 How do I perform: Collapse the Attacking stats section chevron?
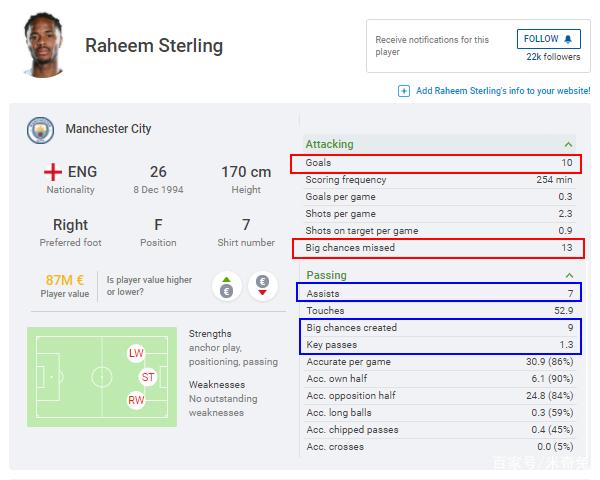[569, 145]
